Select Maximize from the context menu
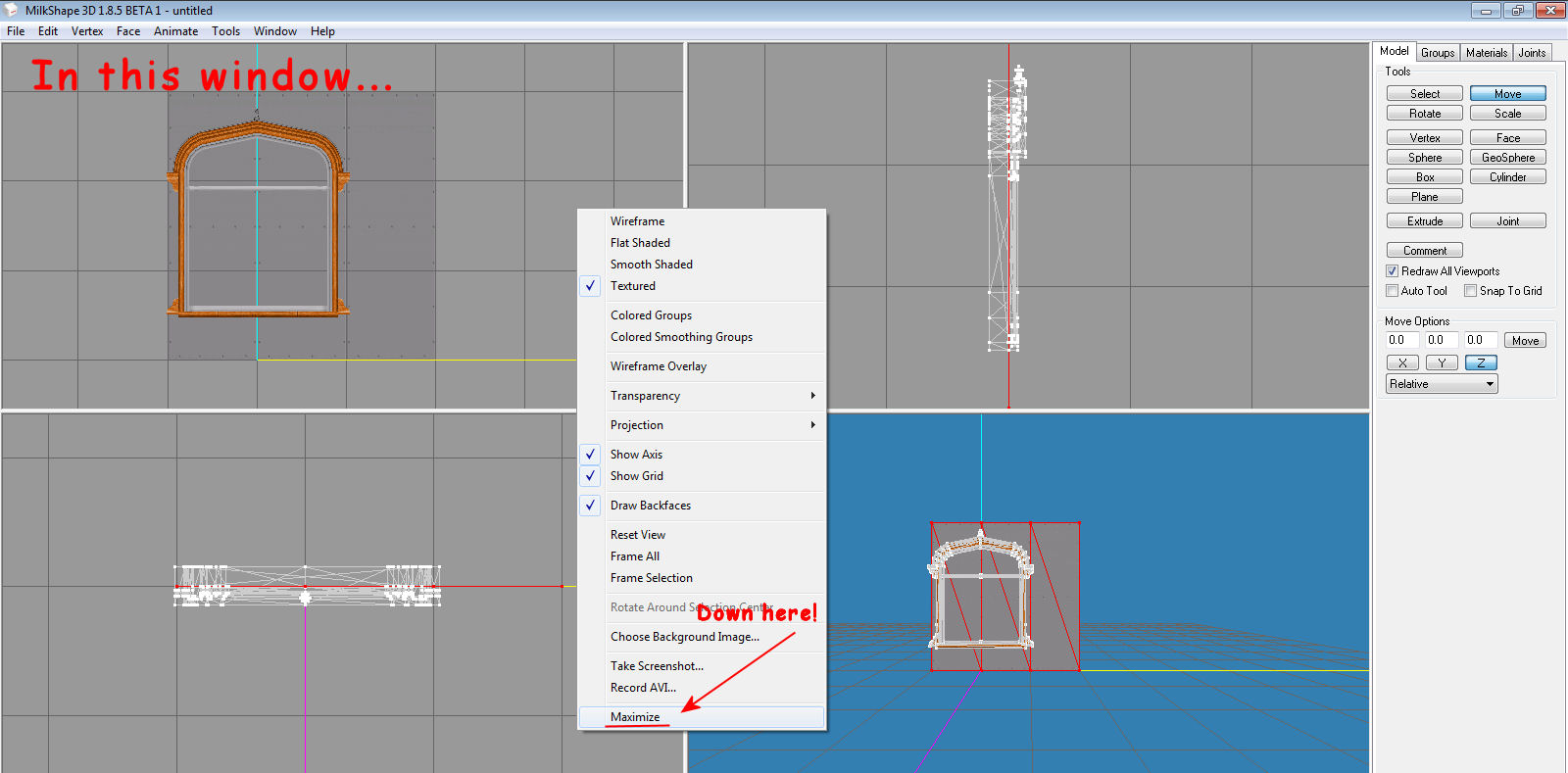The height and width of the screenshot is (773, 1568). point(702,717)
